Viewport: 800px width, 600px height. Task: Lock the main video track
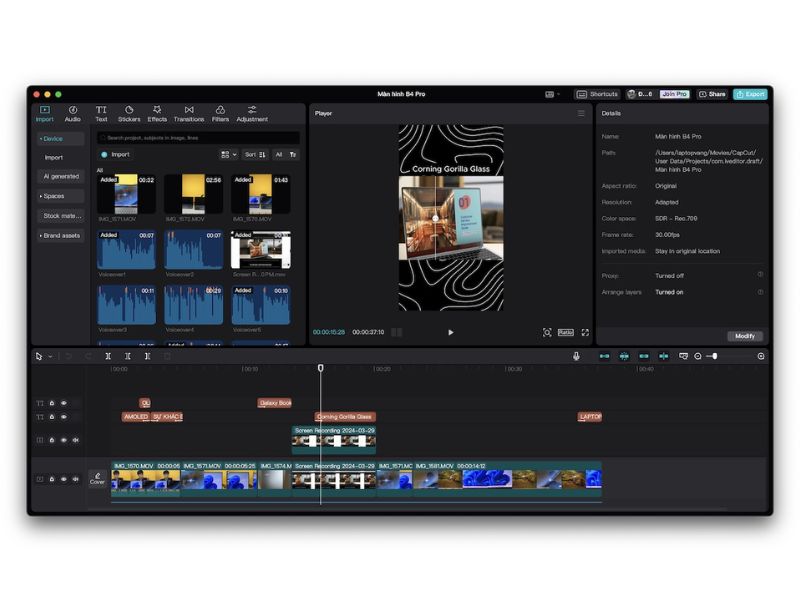point(52,479)
